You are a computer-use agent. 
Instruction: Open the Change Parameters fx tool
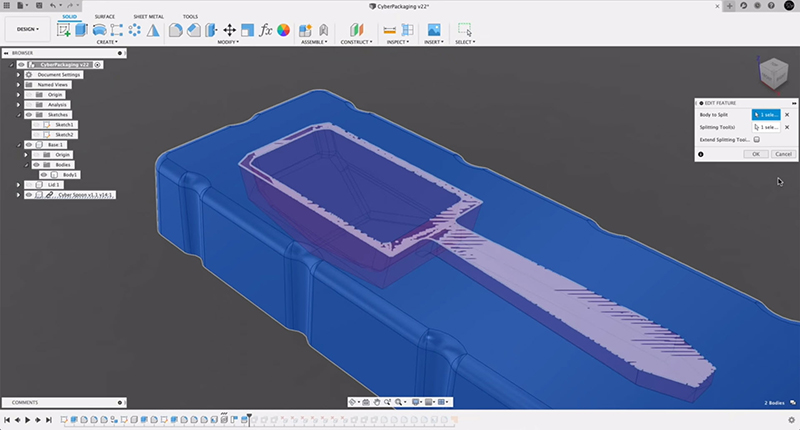[x=265, y=30]
